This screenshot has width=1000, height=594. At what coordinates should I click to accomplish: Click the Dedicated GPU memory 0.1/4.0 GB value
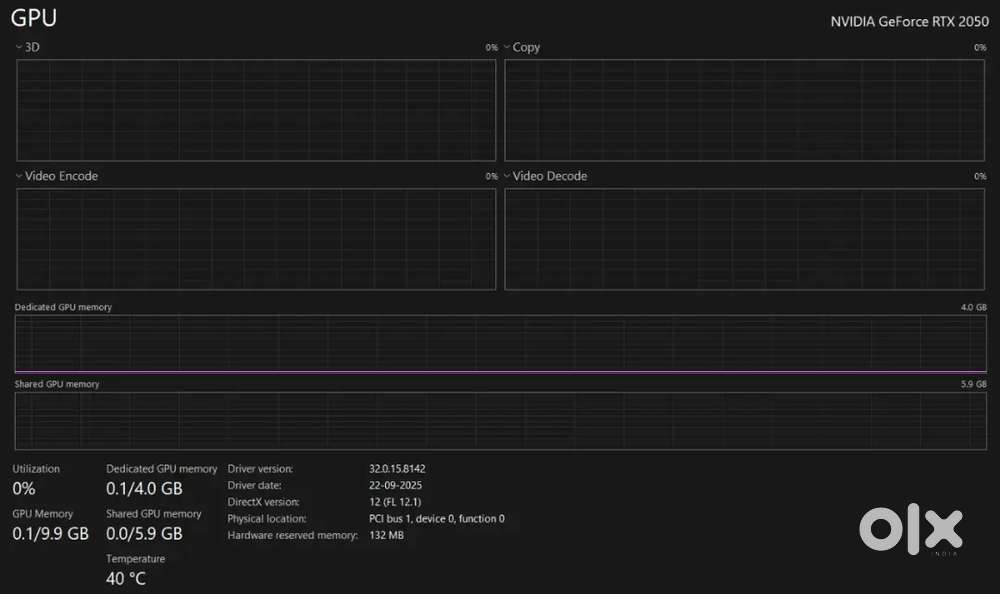144,489
